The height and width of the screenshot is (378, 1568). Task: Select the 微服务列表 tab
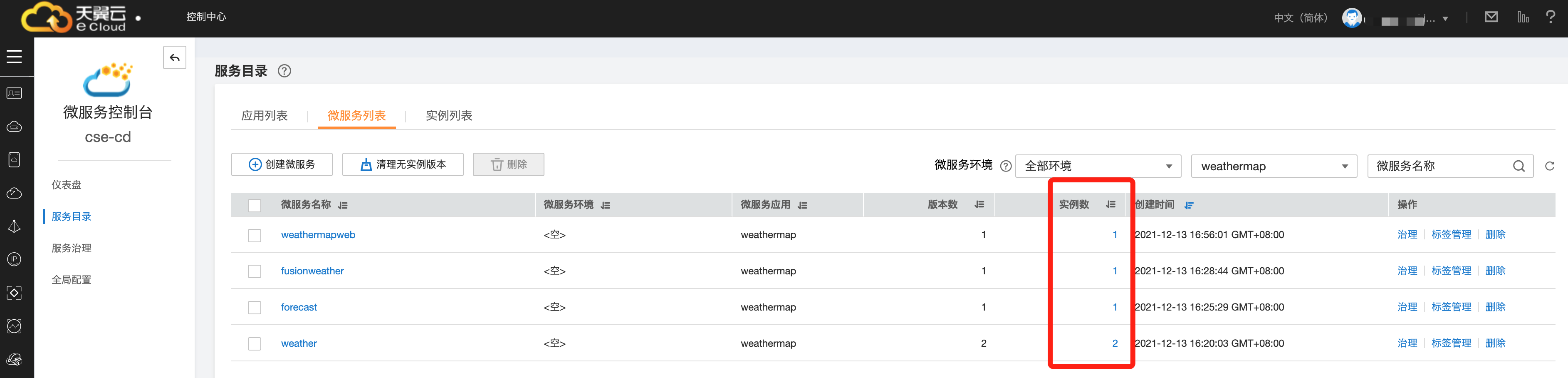[357, 116]
